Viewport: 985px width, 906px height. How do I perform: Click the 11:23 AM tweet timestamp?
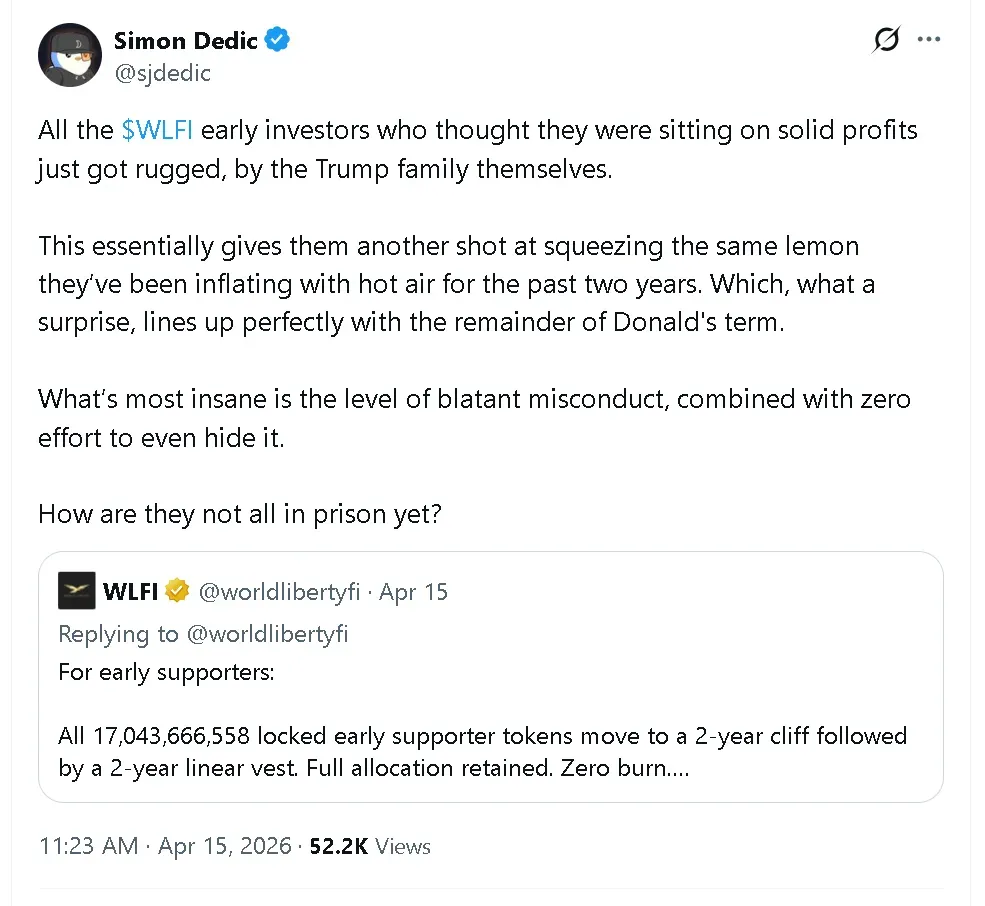(x=88, y=846)
